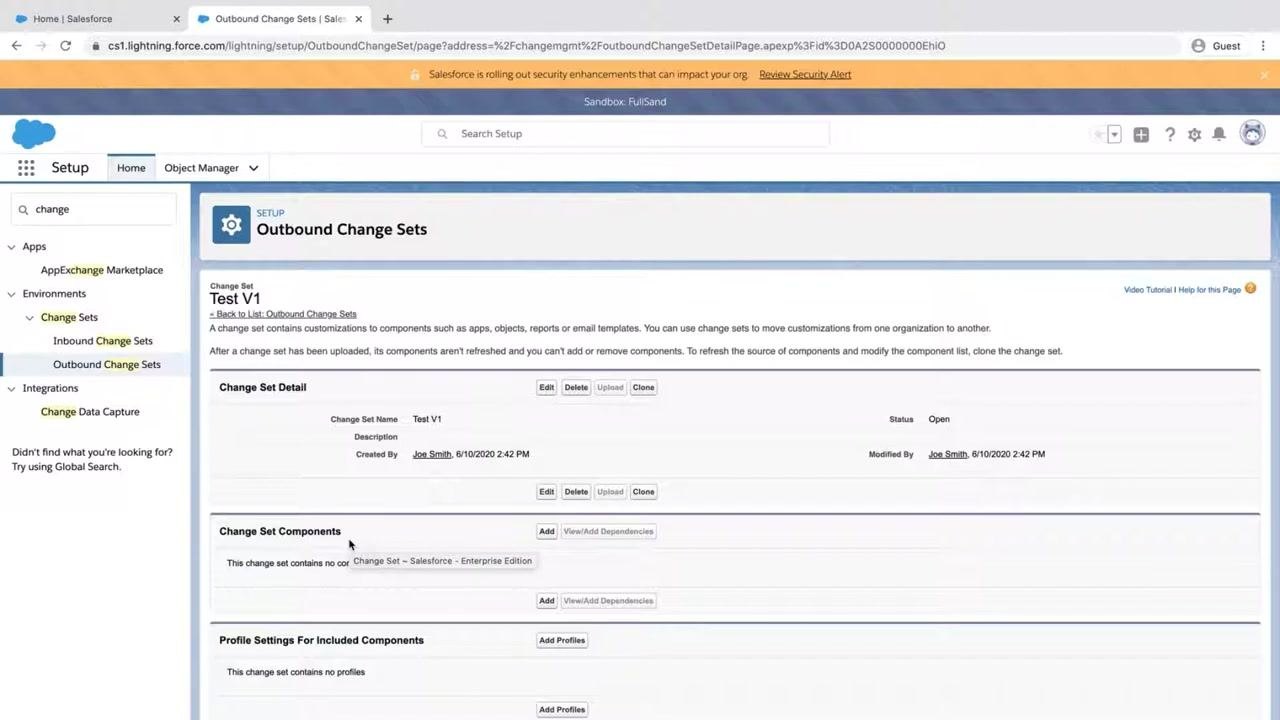Click the top Delete button in Change Set Detail
The height and width of the screenshot is (720, 1280).
(576, 388)
